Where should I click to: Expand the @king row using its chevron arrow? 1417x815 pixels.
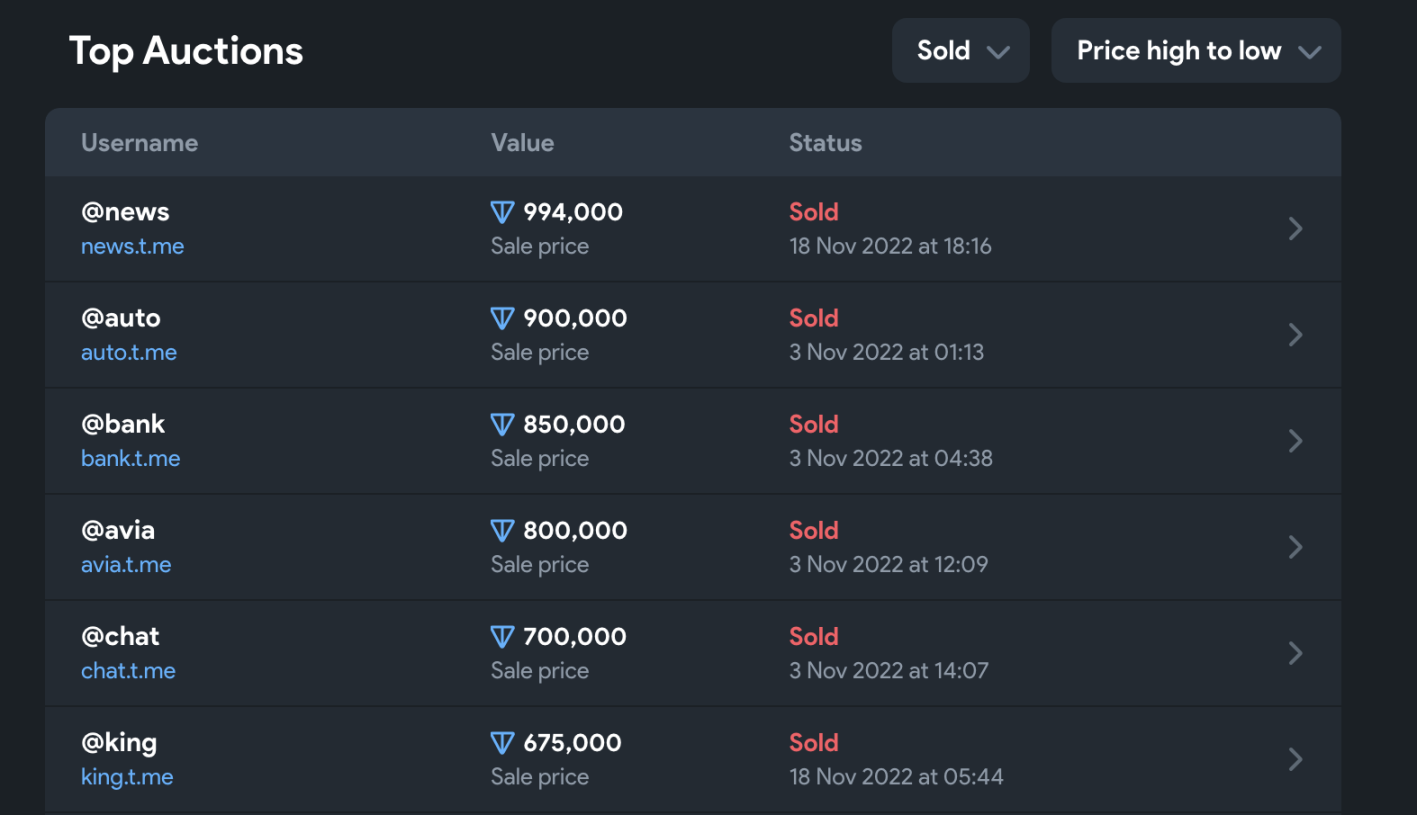coord(1295,759)
